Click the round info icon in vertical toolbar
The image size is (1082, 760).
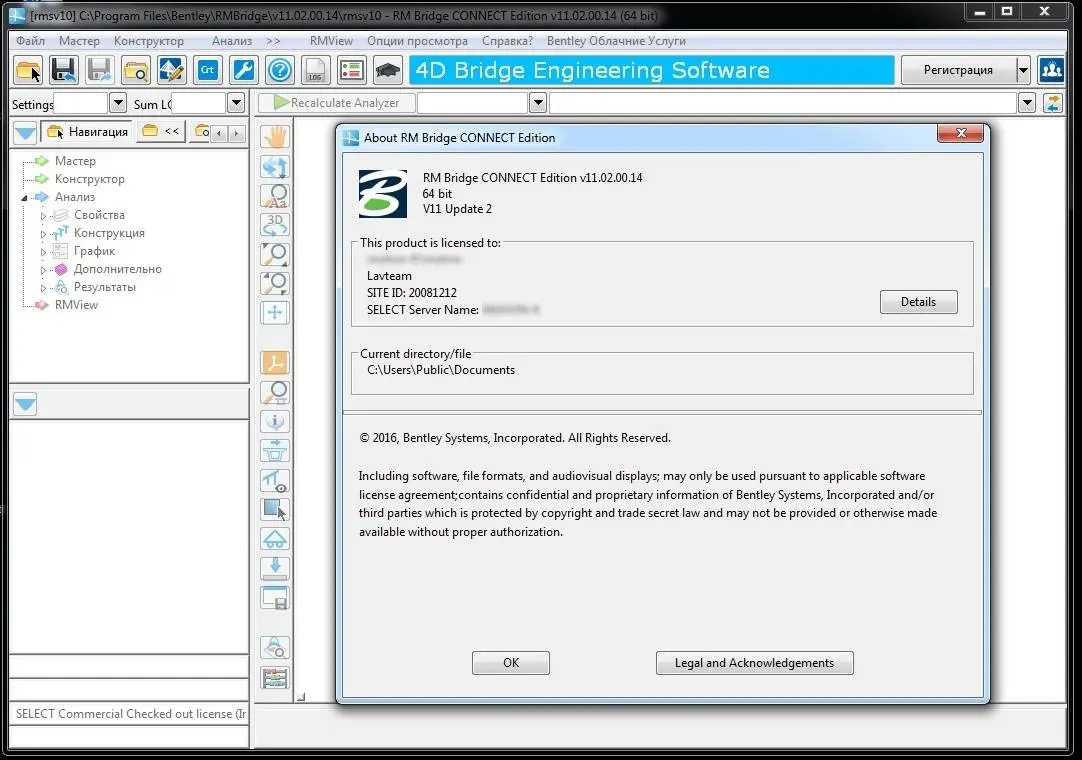tap(275, 421)
